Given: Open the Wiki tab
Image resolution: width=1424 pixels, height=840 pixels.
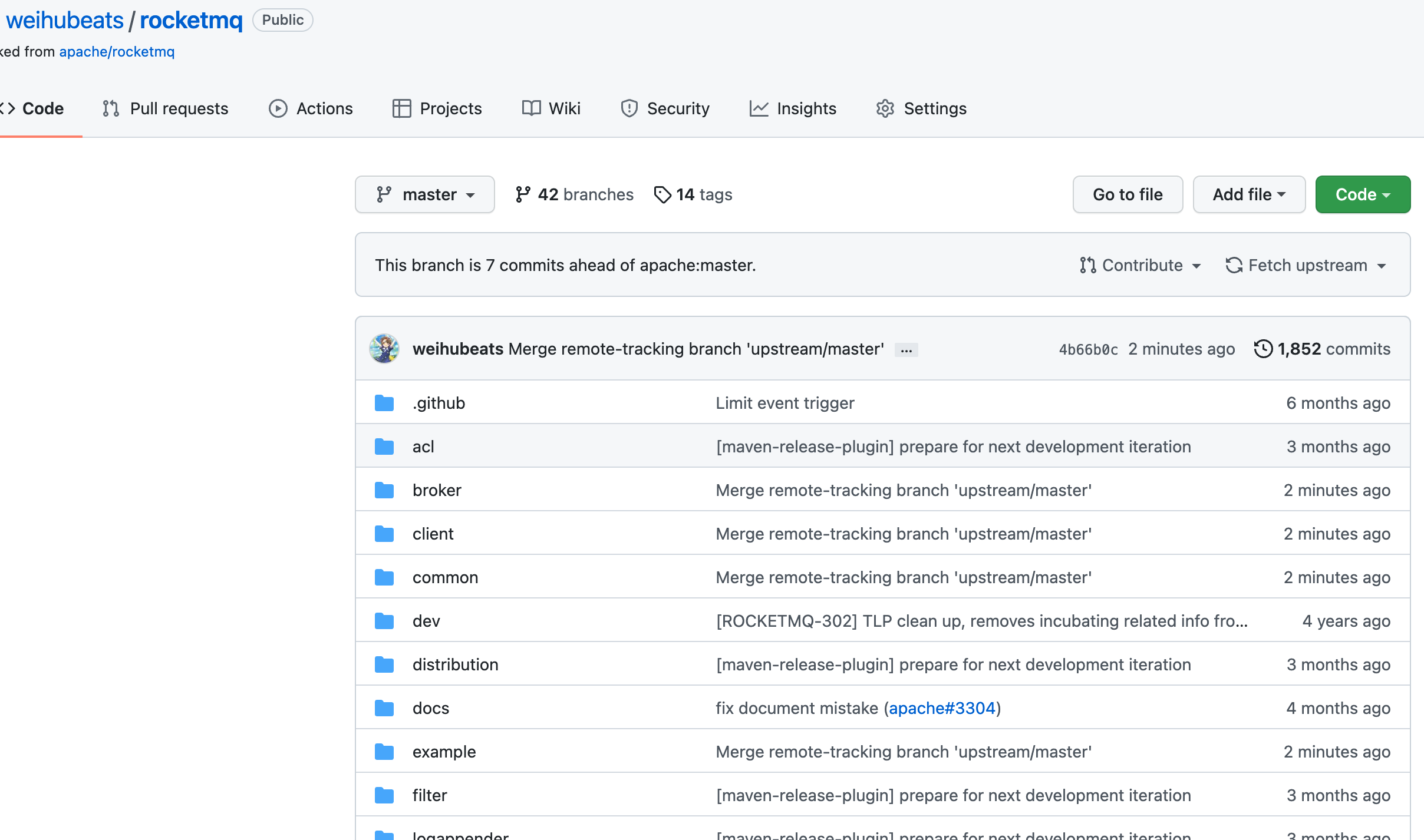Looking at the screenshot, I should [x=551, y=108].
